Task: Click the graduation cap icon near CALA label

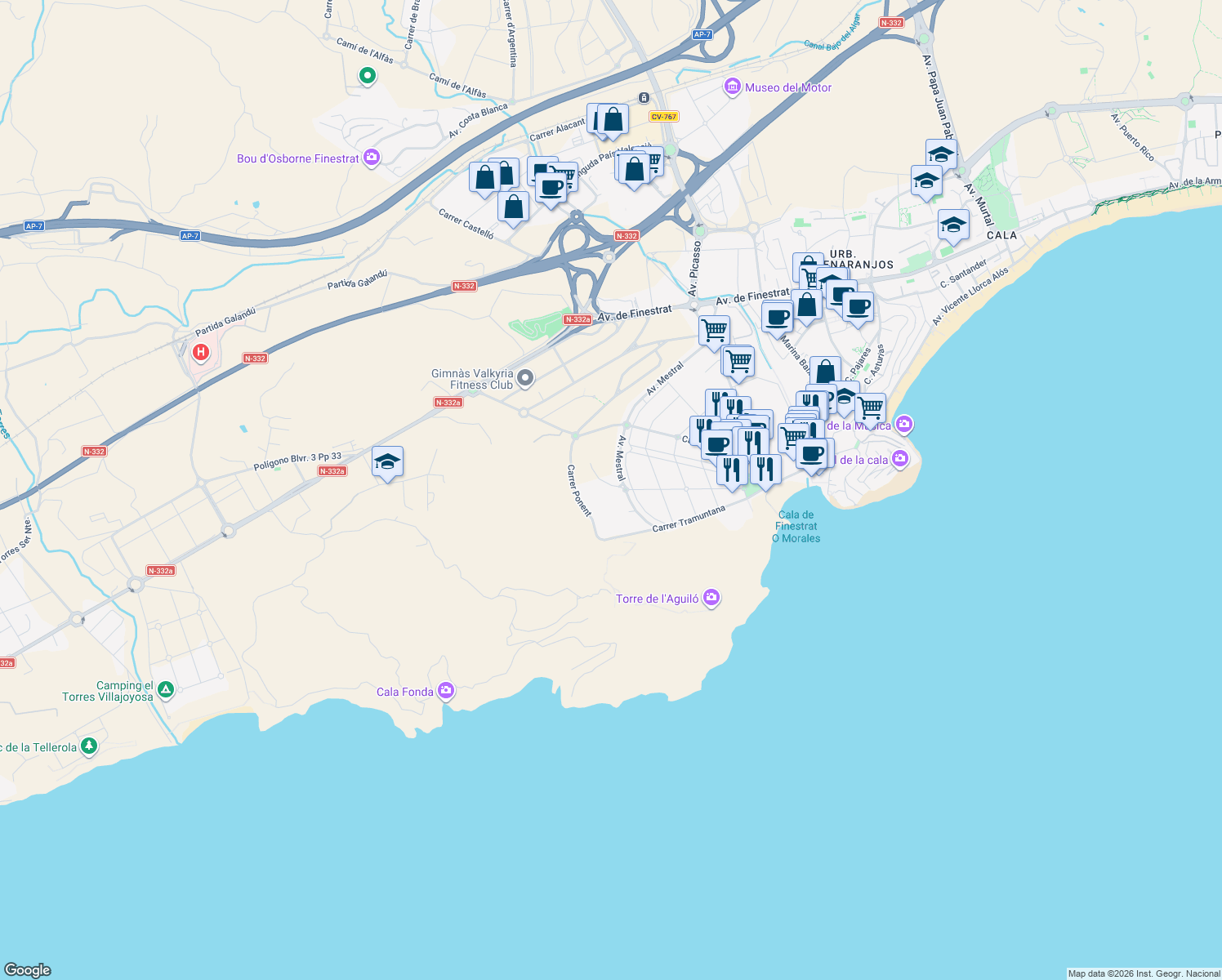Action: coord(952,225)
